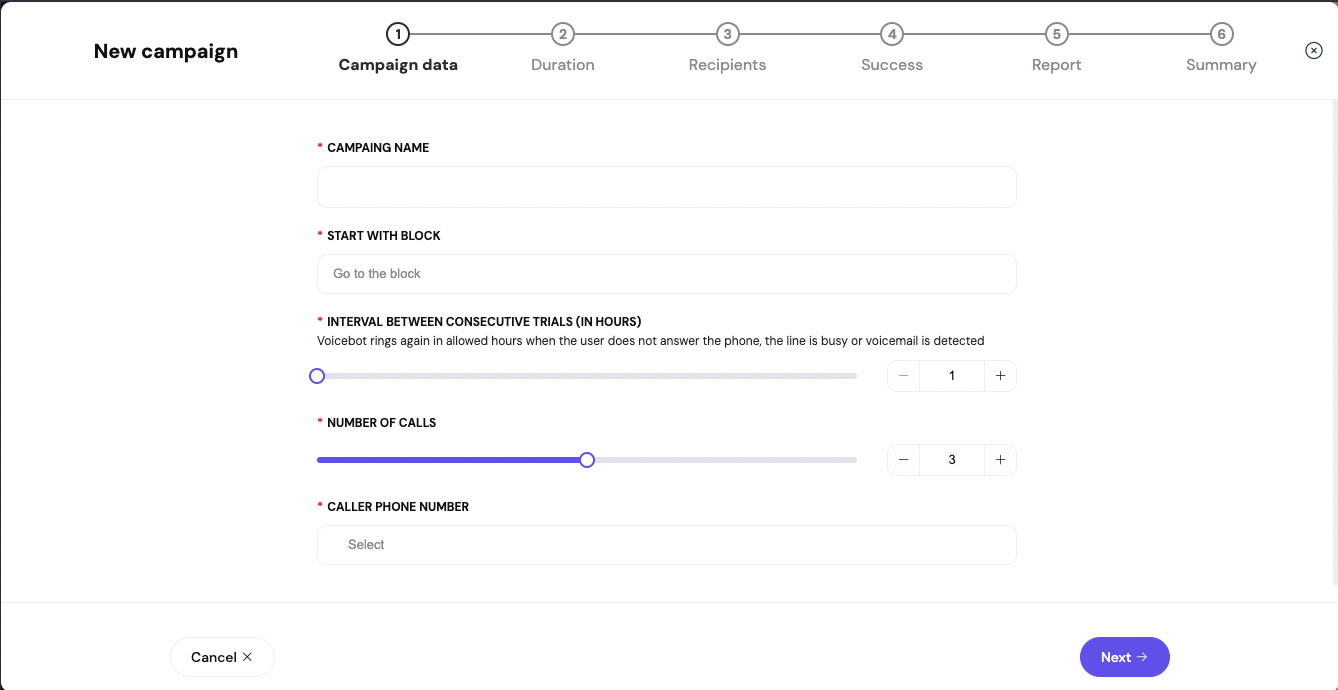Click the number of calls value field

[952, 460]
